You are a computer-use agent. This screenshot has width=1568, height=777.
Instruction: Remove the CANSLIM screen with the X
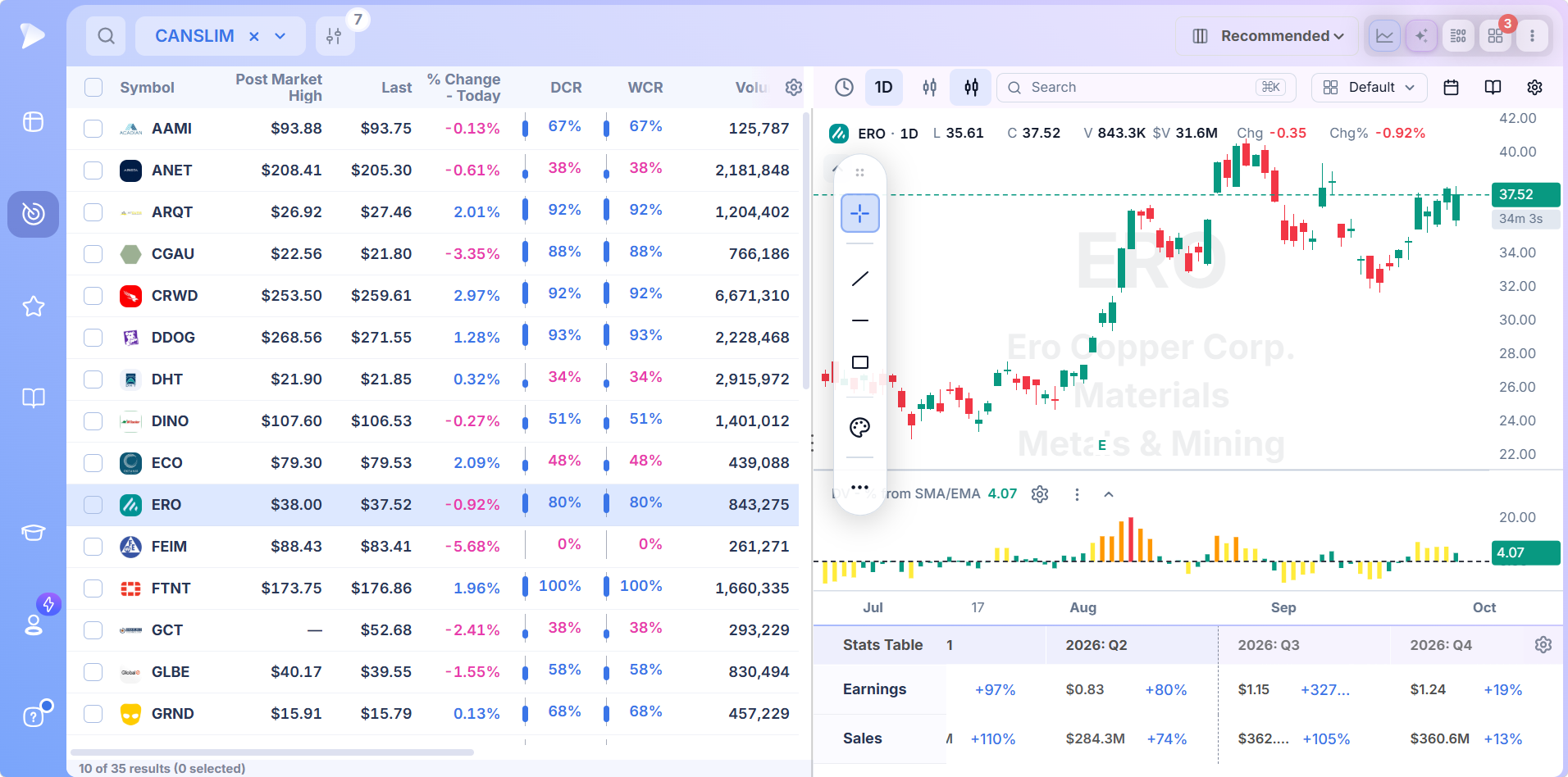click(x=254, y=36)
